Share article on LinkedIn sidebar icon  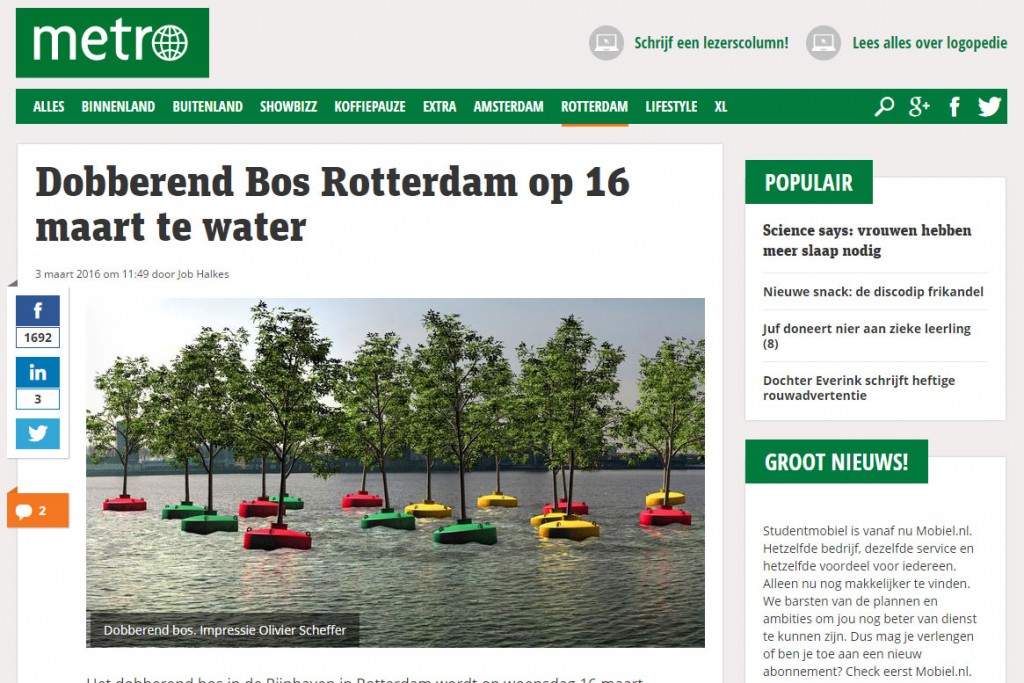[x=38, y=372]
